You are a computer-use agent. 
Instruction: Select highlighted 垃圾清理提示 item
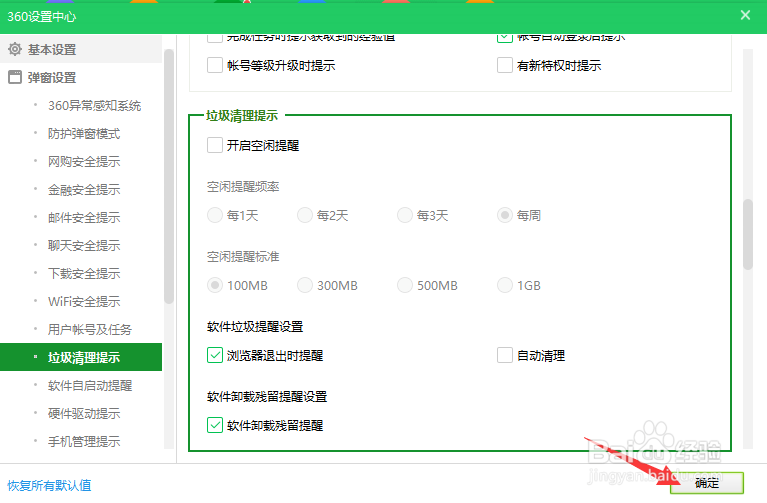[x=81, y=357]
